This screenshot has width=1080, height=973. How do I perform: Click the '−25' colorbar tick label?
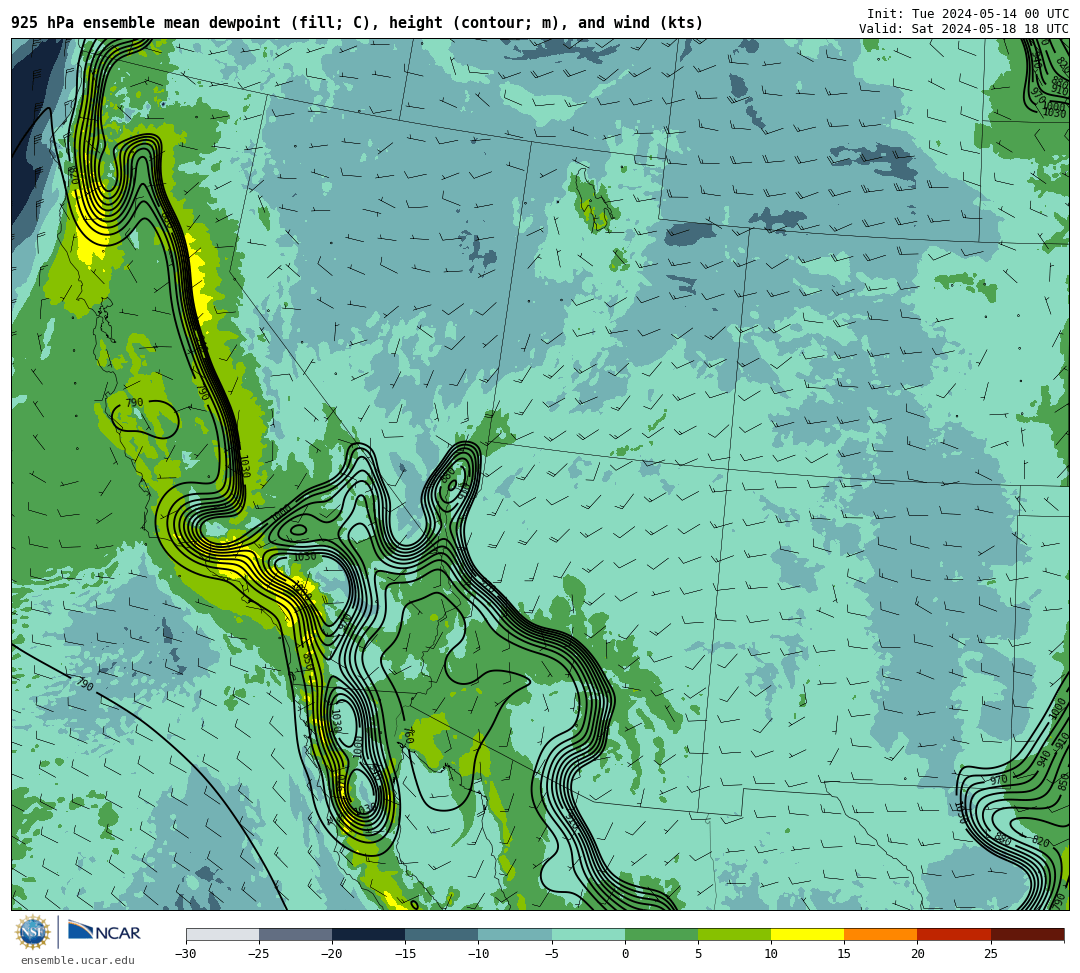tap(259, 954)
